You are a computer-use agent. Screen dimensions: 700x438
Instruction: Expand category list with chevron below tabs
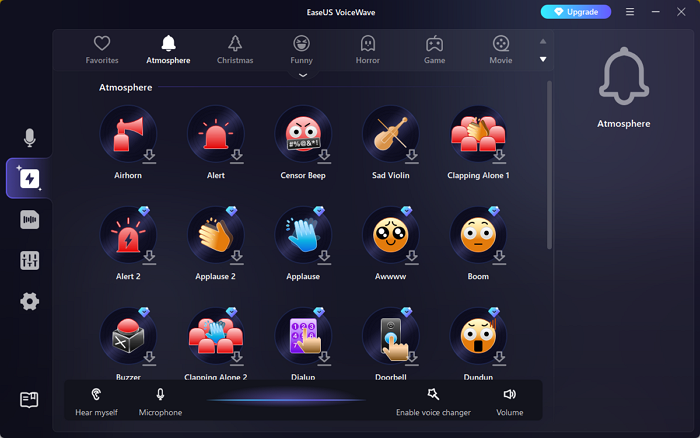pyautogui.click(x=302, y=75)
